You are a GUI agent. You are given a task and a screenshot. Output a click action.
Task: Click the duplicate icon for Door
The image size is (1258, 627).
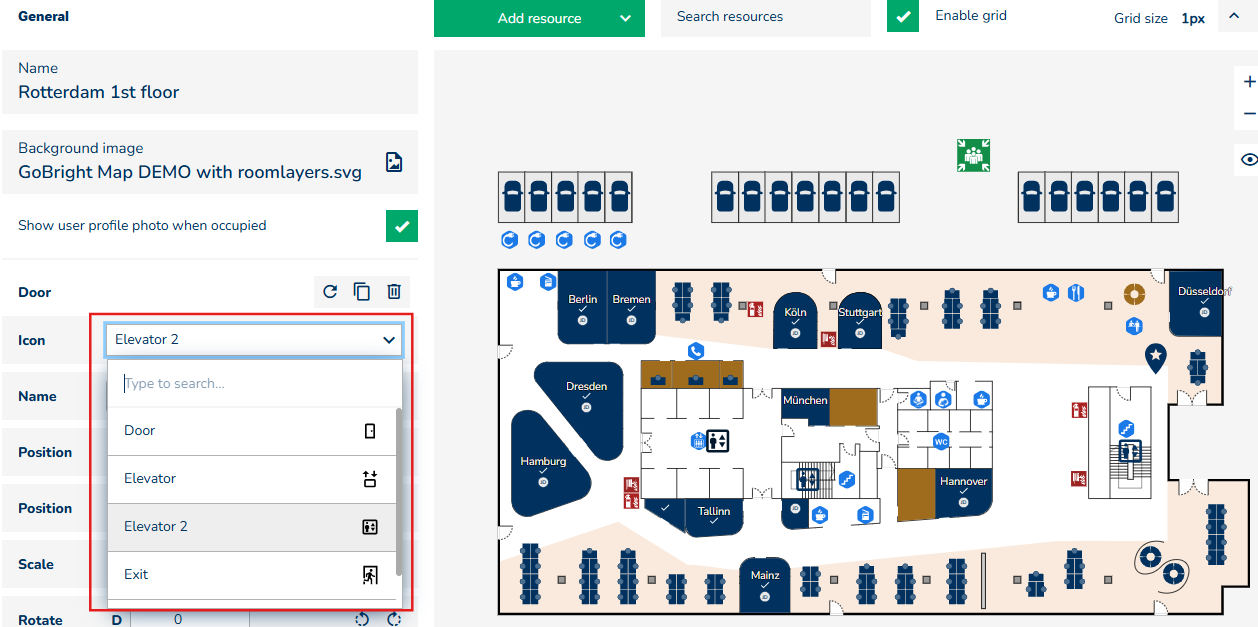tap(362, 292)
